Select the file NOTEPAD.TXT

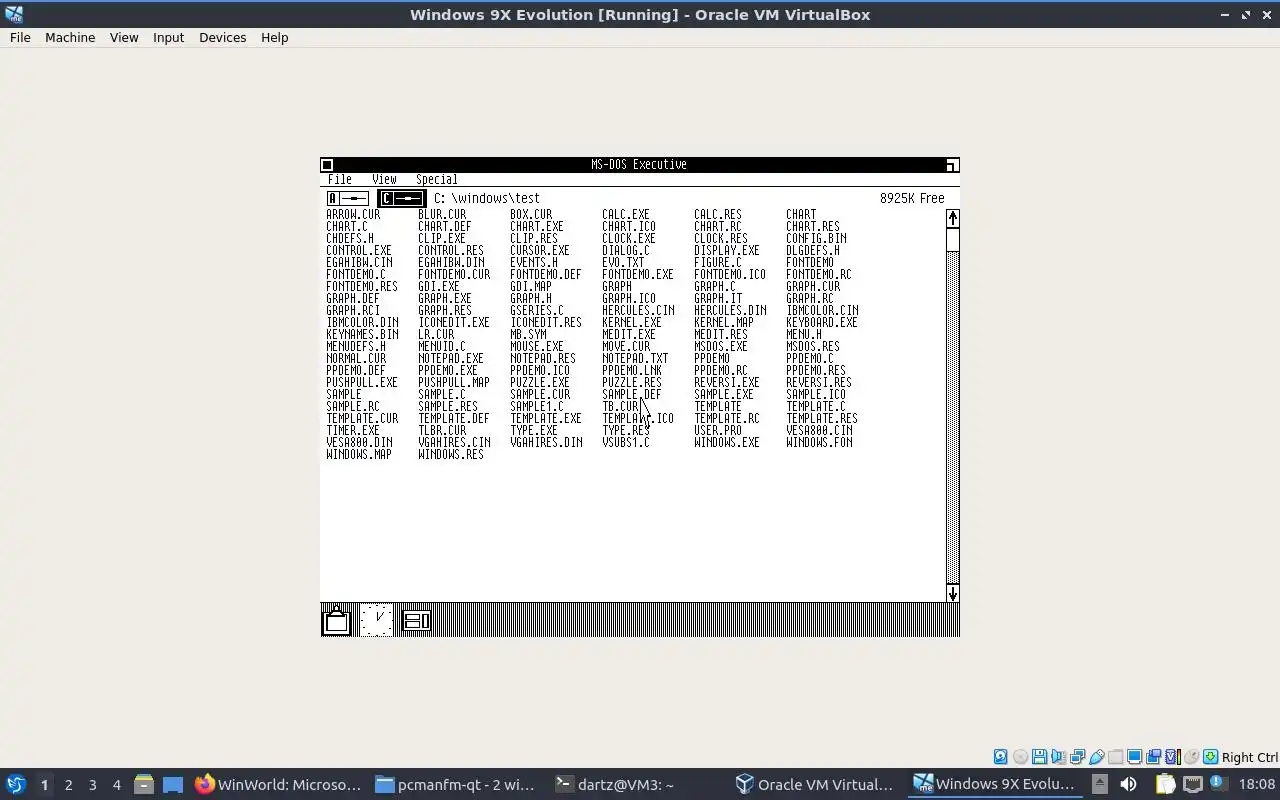tap(635, 358)
